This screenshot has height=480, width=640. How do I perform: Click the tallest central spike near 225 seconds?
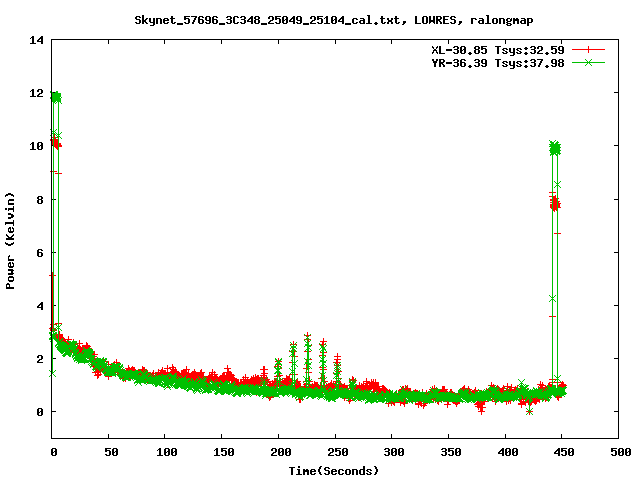(308, 359)
